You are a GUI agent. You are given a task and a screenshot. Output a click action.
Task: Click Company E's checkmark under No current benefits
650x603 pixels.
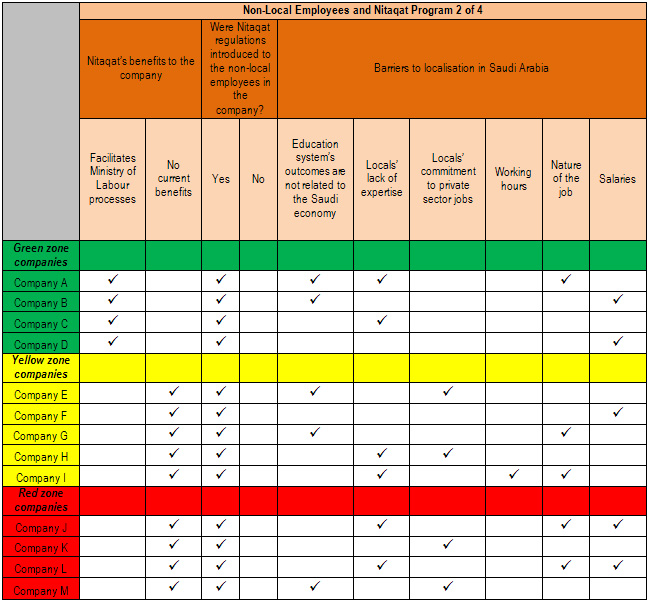tap(174, 391)
